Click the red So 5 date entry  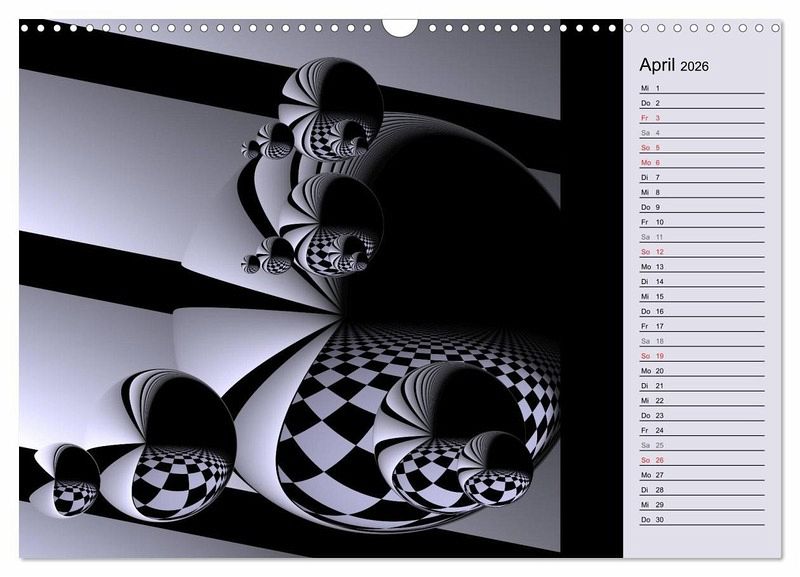point(701,148)
